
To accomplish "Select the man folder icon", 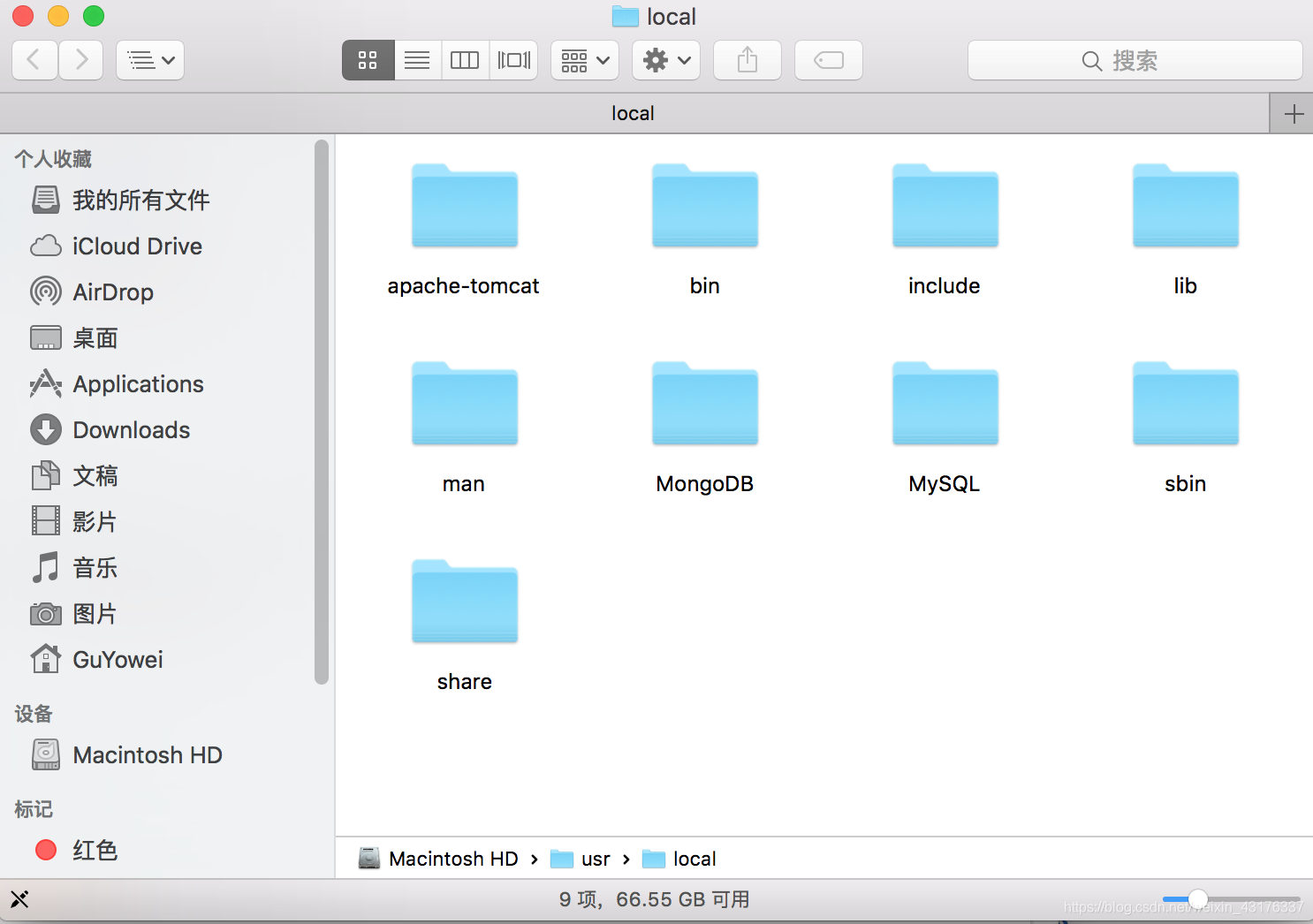I will coord(465,404).
